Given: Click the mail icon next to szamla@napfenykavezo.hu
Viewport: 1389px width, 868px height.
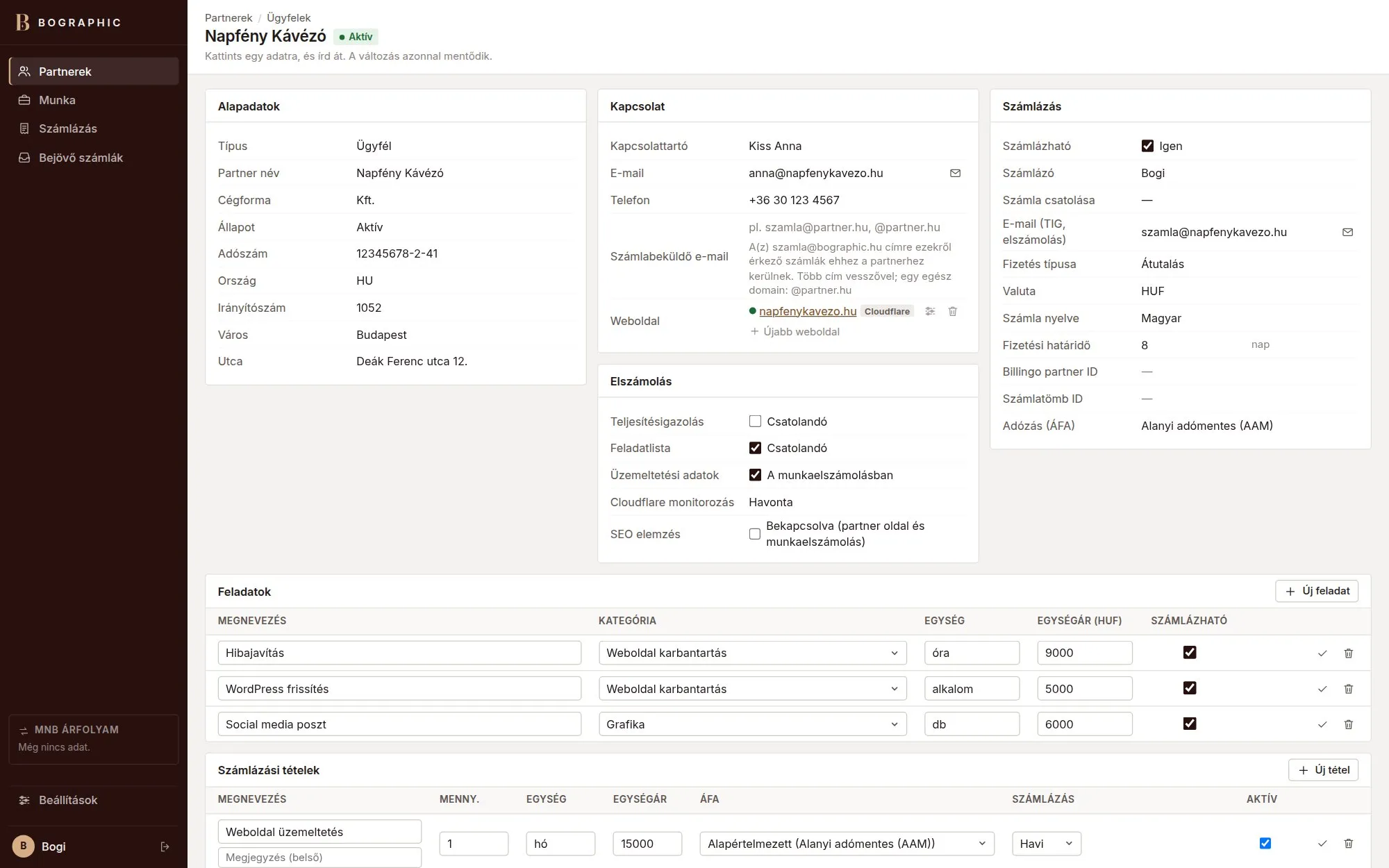Looking at the screenshot, I should [x=1347, y=232].
